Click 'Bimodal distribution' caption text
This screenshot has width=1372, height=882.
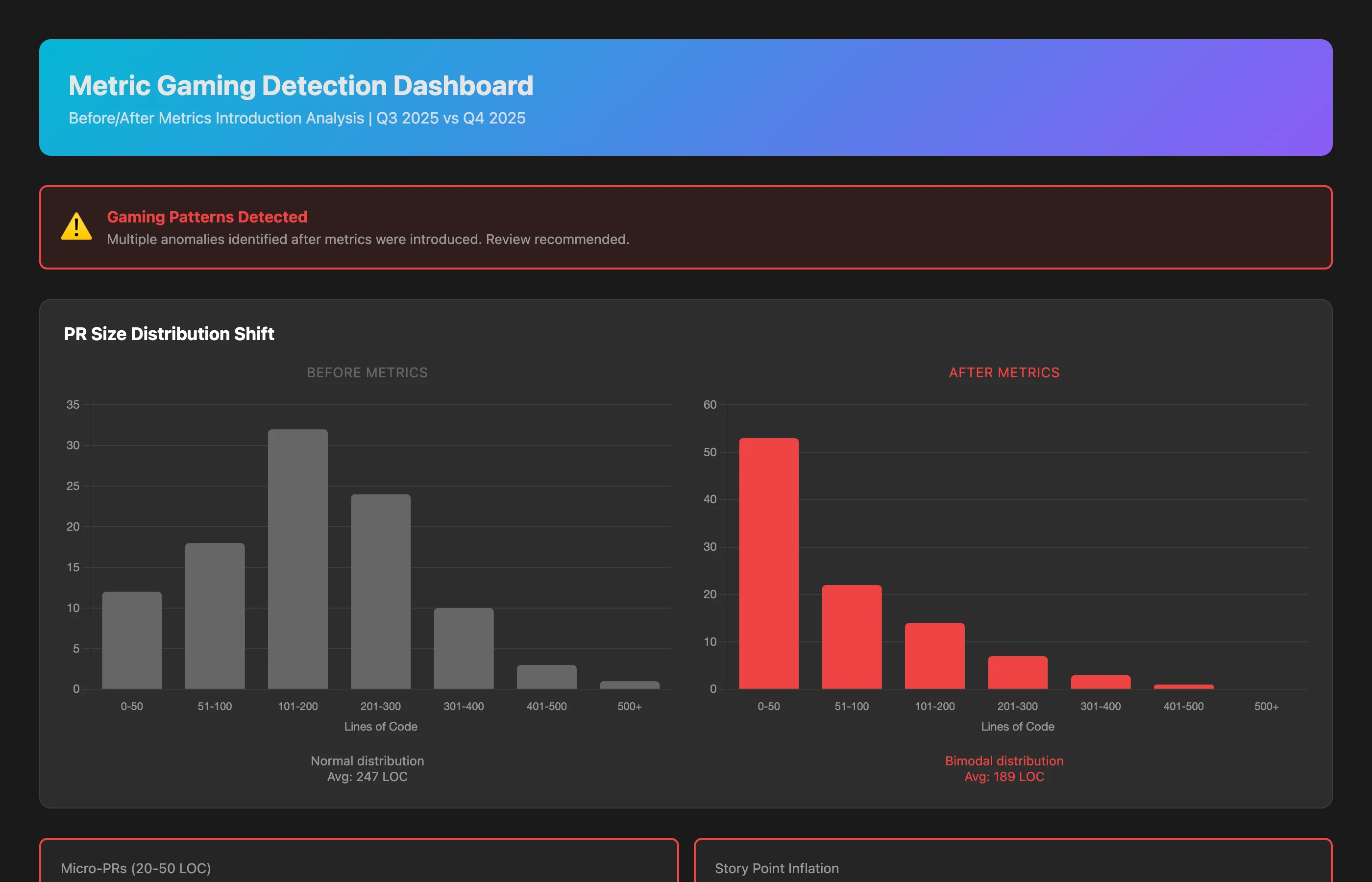1004,761
